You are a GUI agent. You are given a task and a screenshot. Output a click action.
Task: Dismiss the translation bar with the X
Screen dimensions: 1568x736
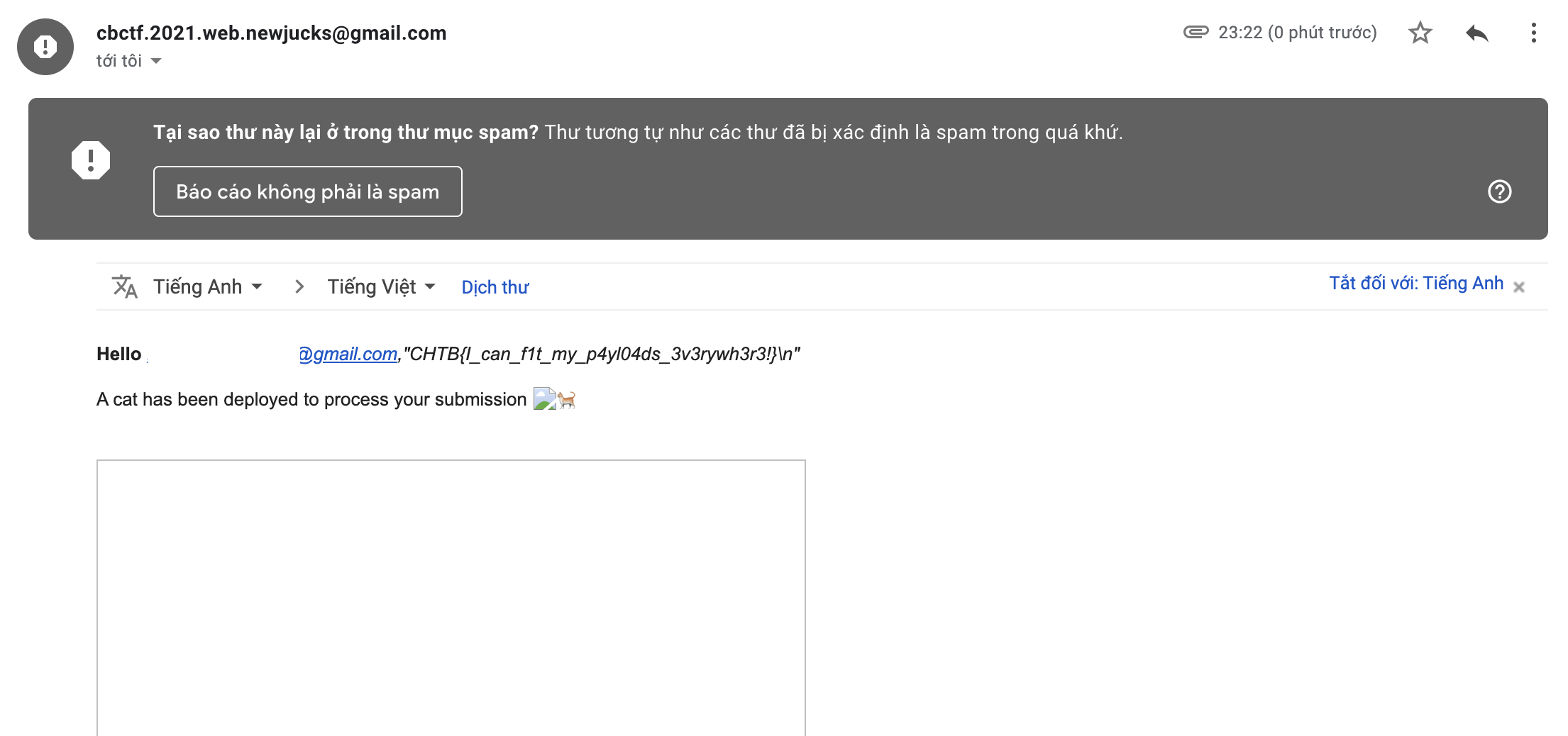click(1519, 287)
